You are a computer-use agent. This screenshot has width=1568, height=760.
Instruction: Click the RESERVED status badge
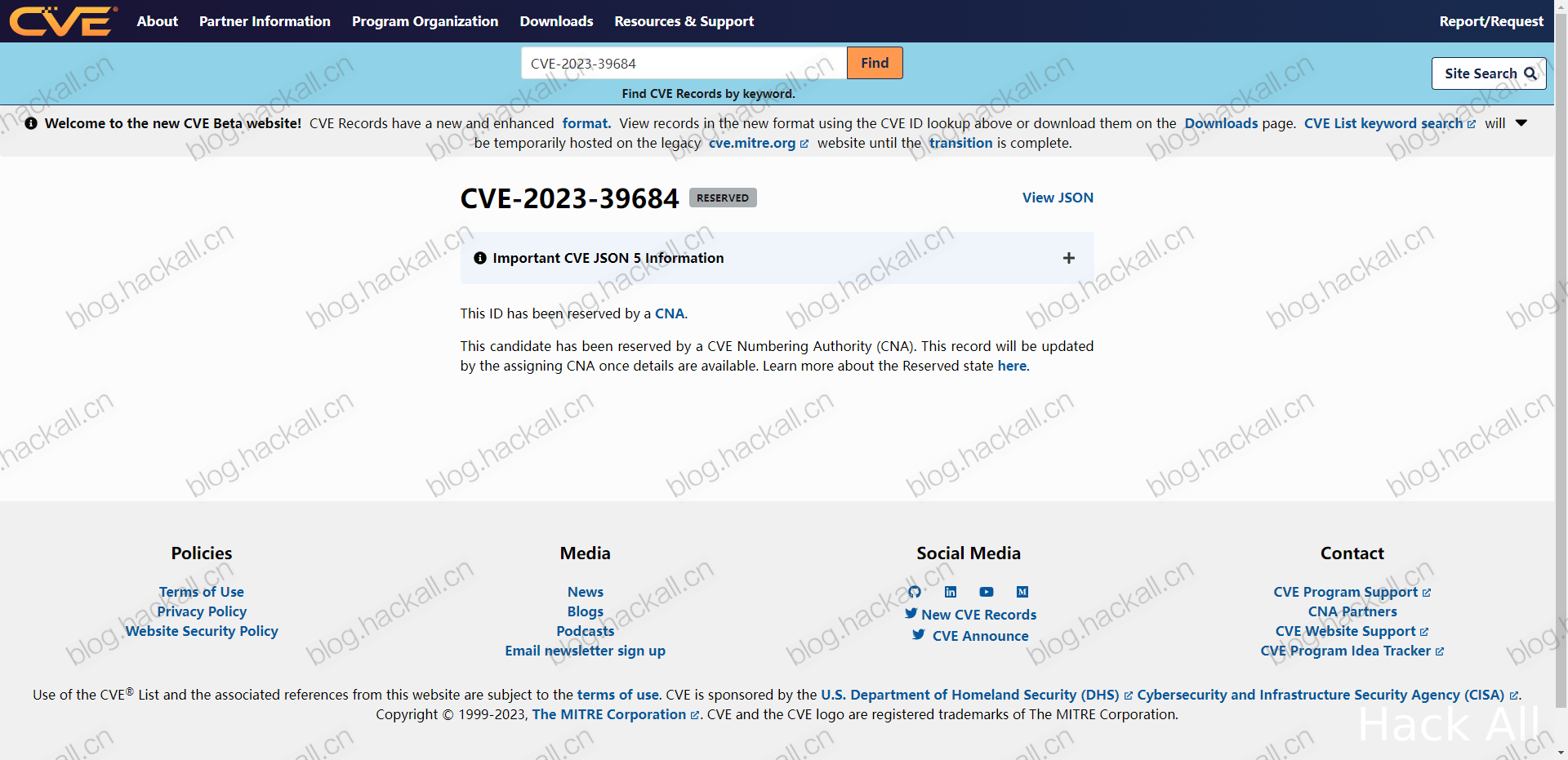pyautogui.click(x=723, y=198)
